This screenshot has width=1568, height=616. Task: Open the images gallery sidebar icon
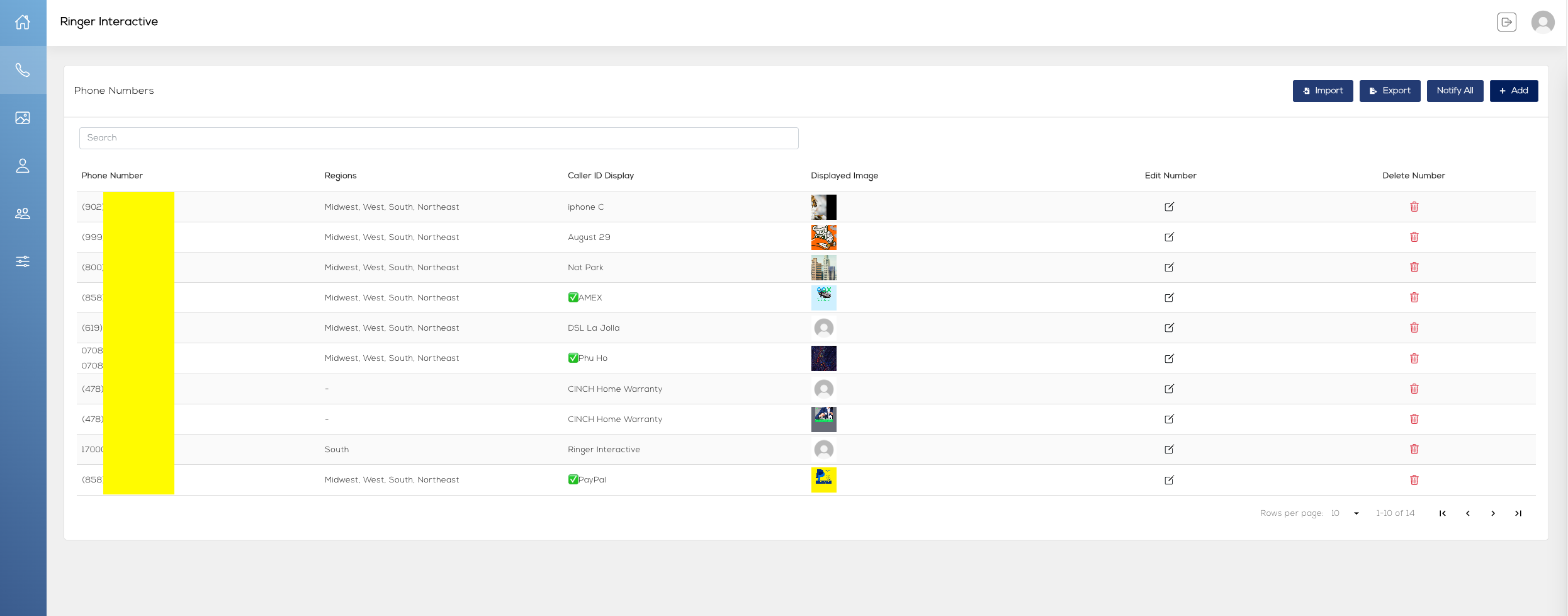pyautogui.click(x=23, y=118)
